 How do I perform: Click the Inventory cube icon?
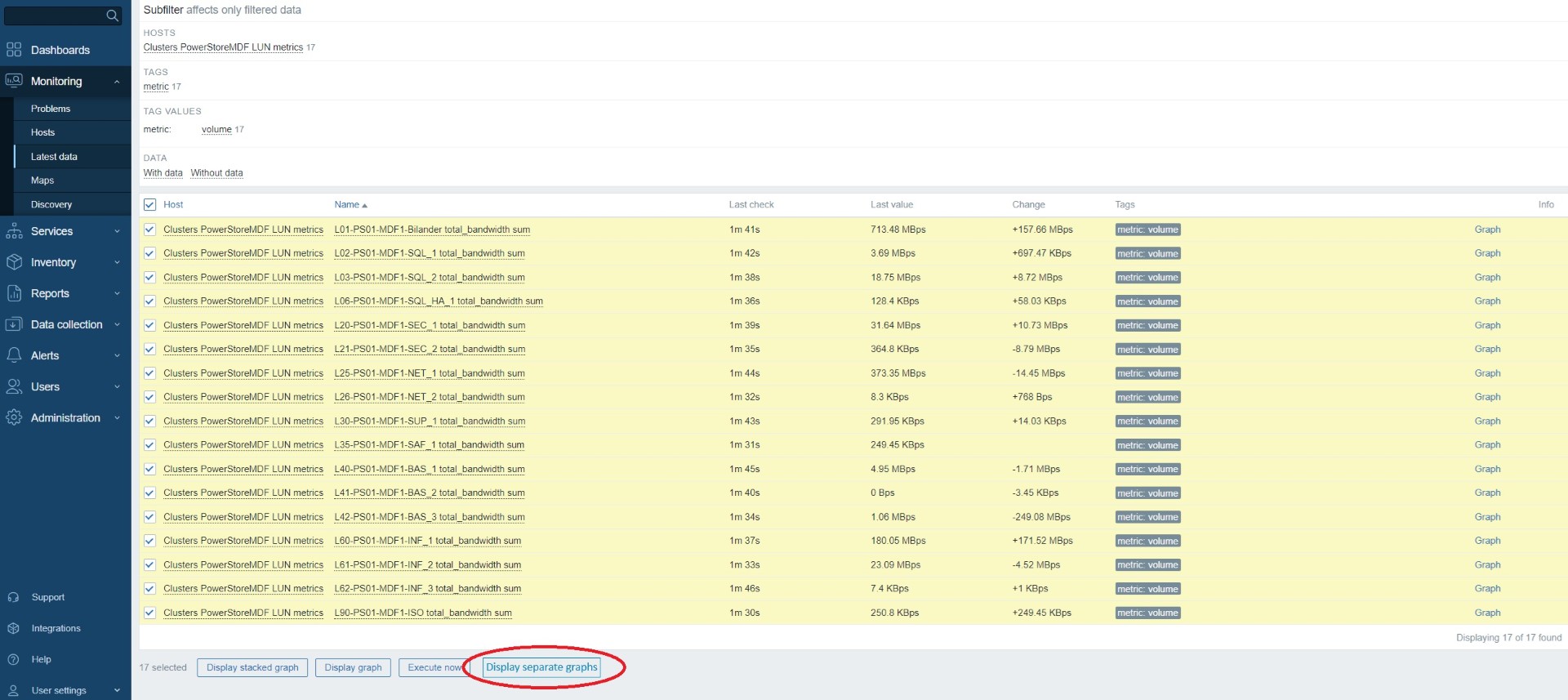tap(14, 262)
